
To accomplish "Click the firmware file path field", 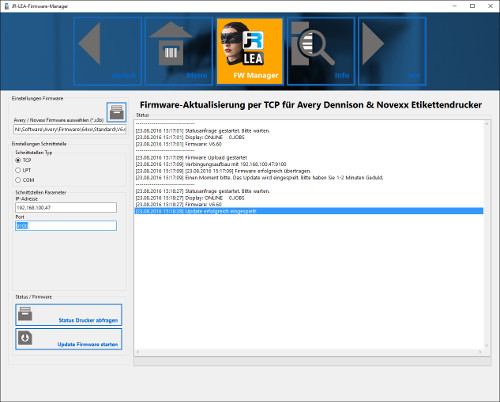I will pyautogui.click(x=70, y=129).
